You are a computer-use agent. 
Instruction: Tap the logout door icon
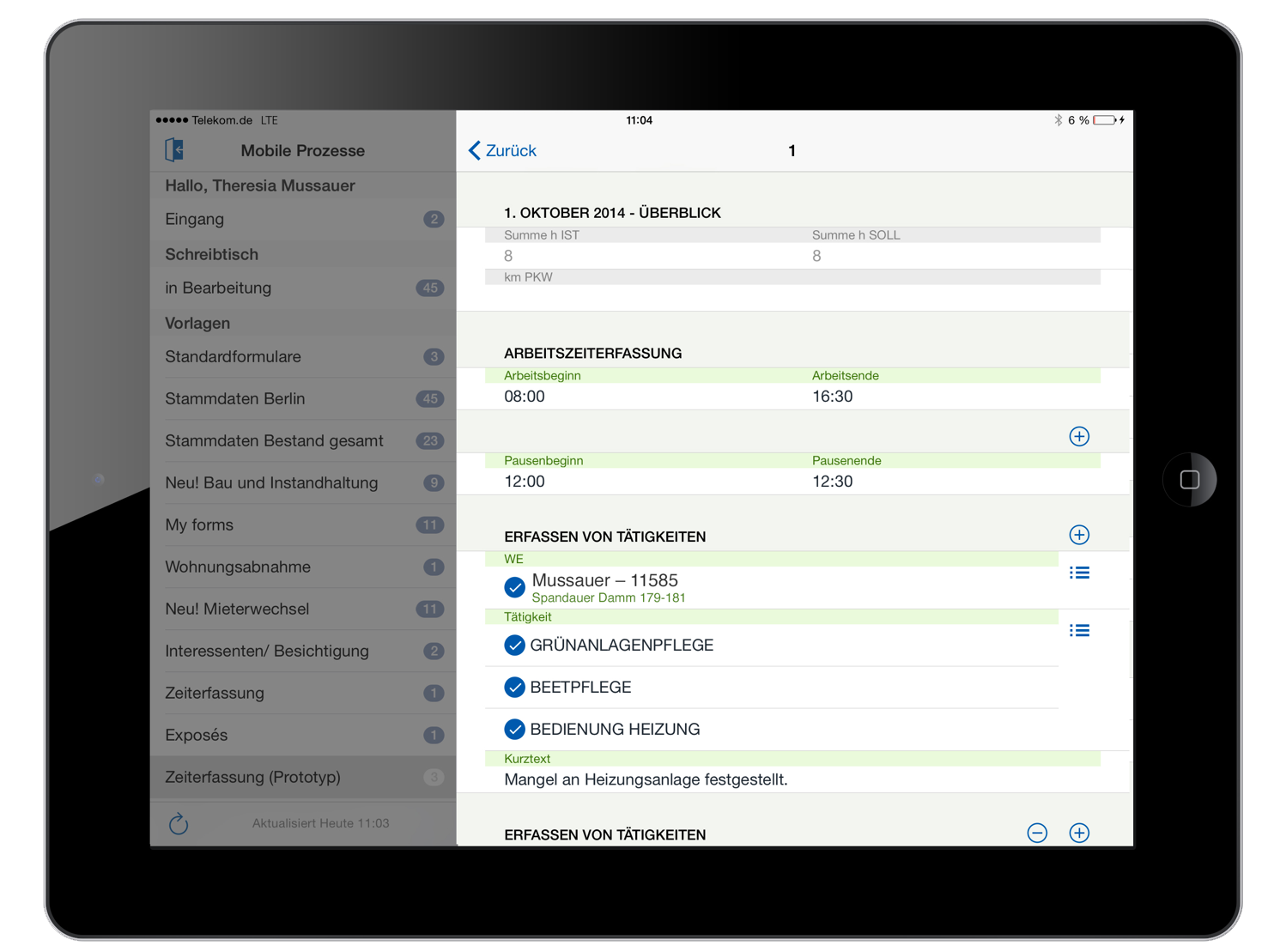click(174, 150)
